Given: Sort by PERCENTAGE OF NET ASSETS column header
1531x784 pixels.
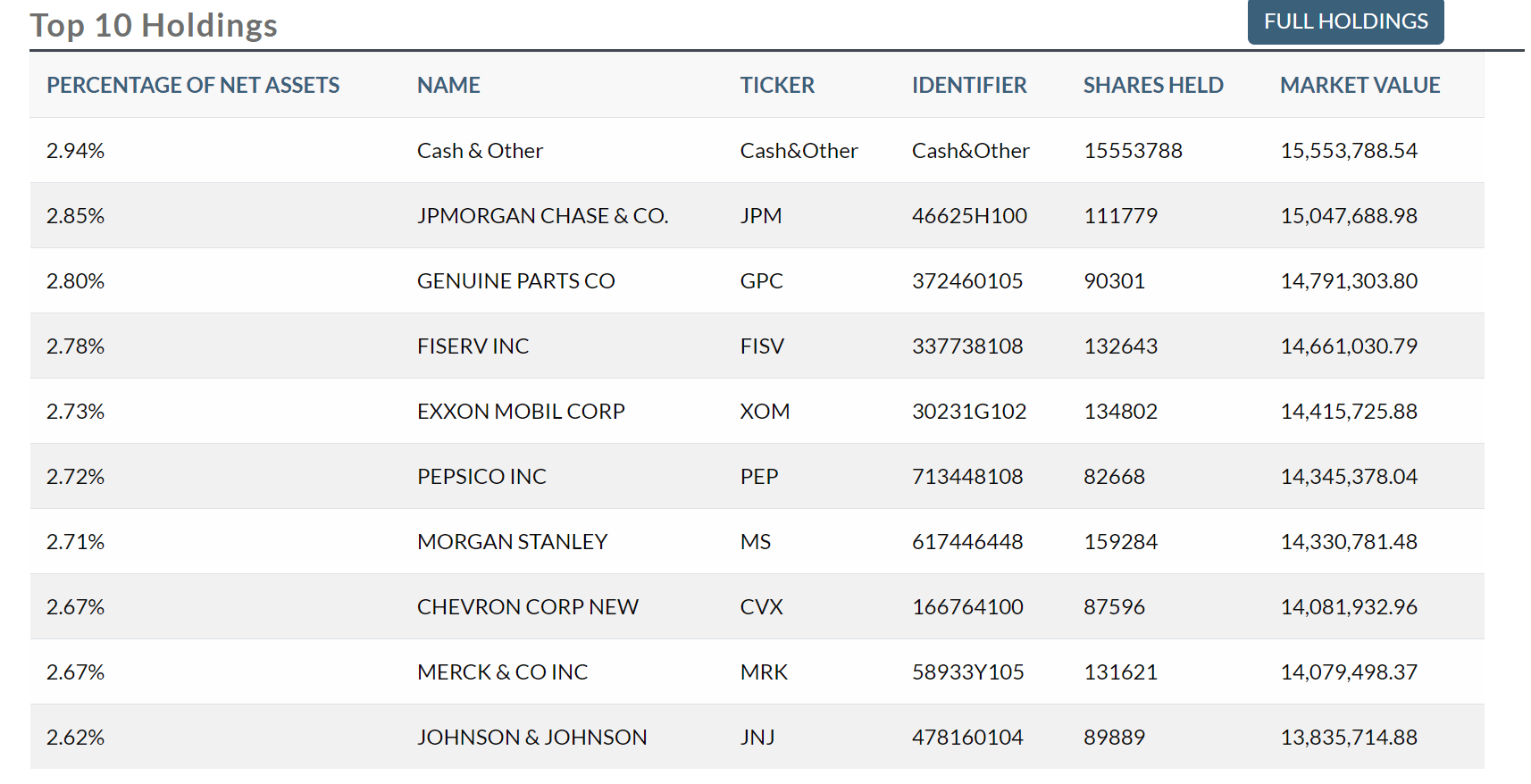Looking at the screenshot, I should pos(193,85).
